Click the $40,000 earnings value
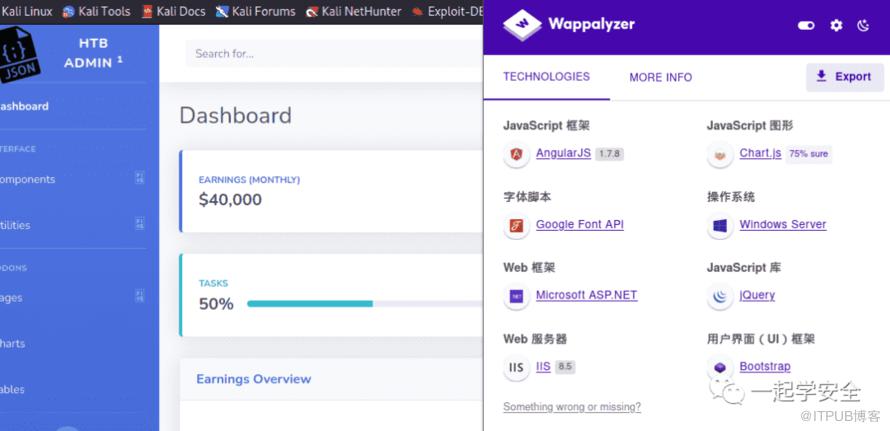Screen dimensions: 890x431 click(230, 200)
